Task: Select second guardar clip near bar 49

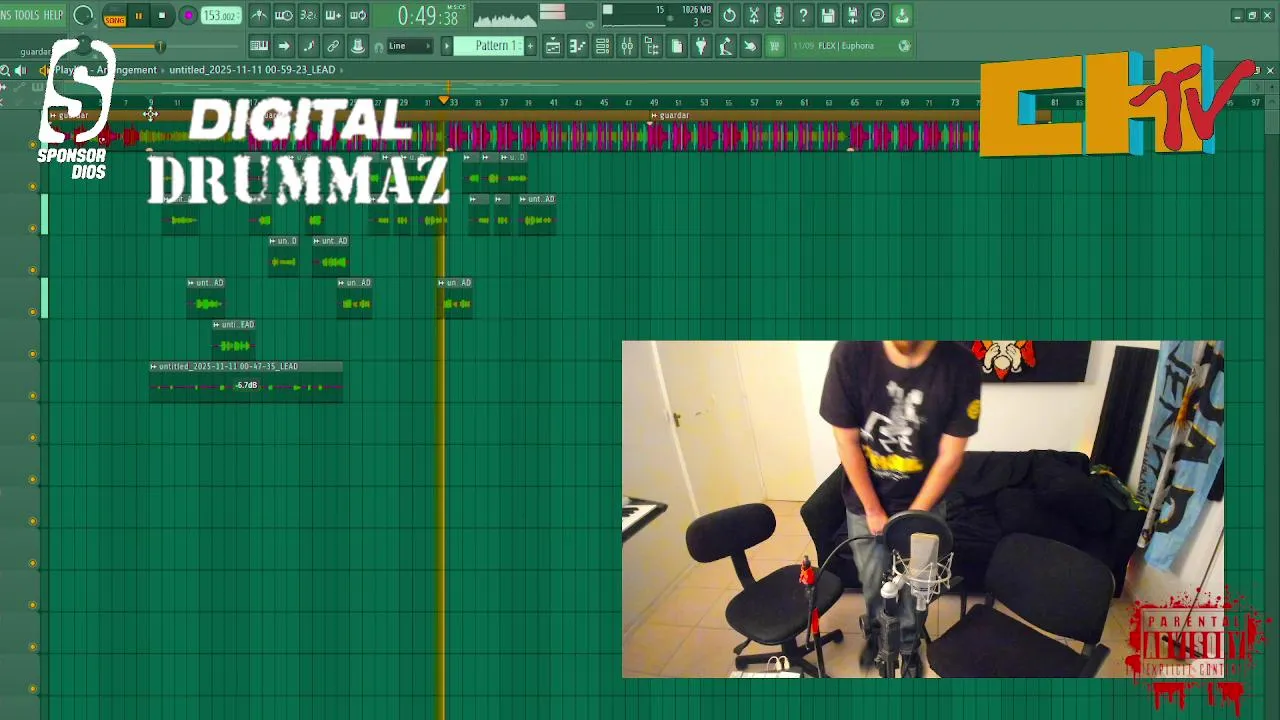Action: (x=670, y=115)
